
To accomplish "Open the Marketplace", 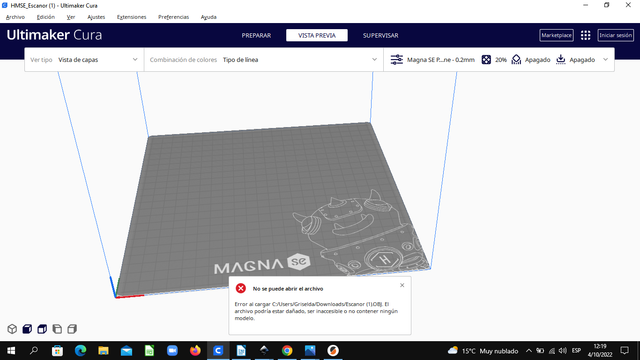I will [x=556, y=36].
